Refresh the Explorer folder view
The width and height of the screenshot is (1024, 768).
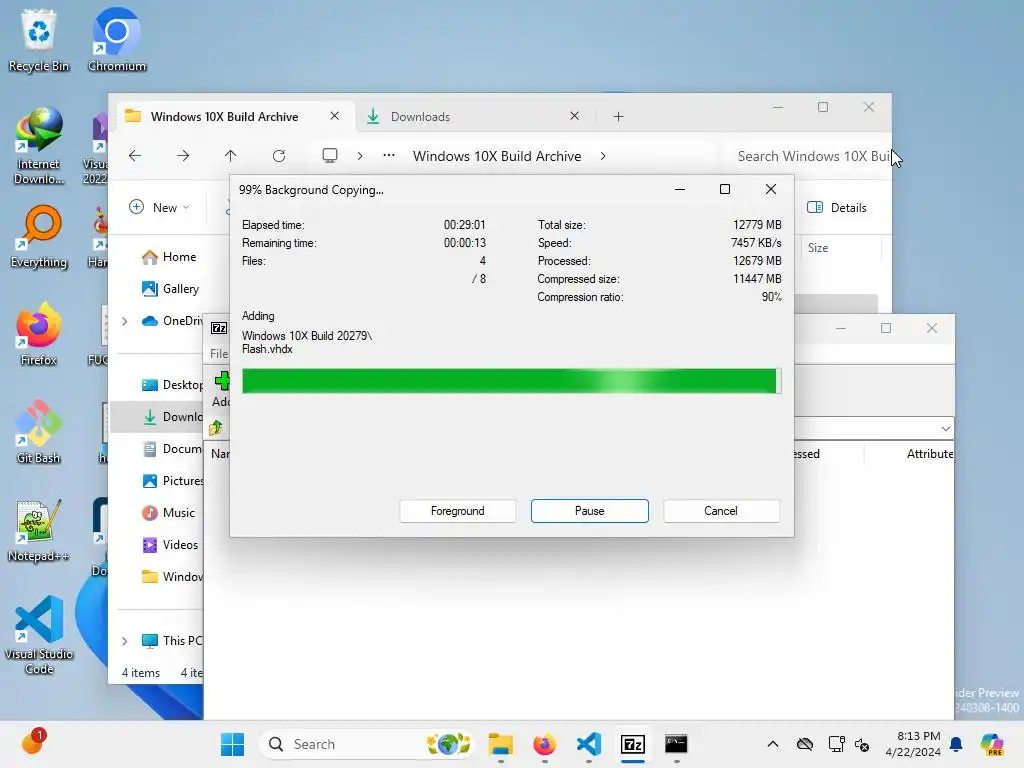279,155
